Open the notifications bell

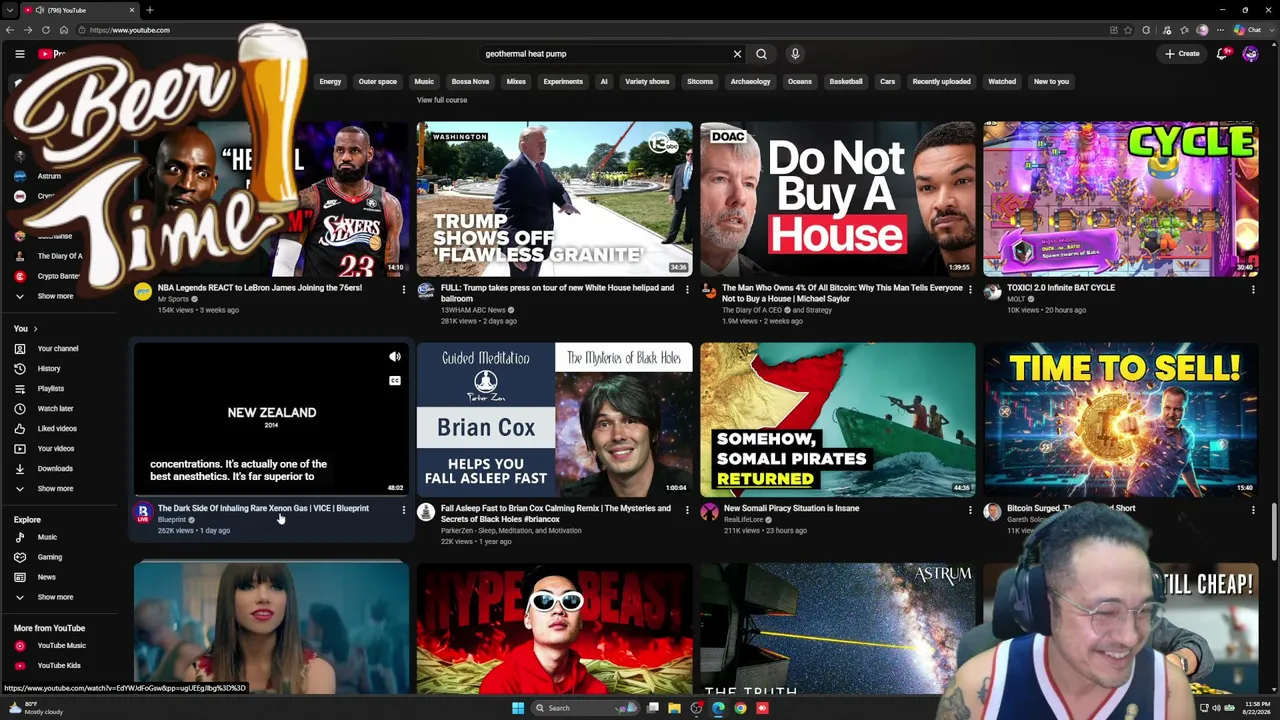pos(1221,54)
